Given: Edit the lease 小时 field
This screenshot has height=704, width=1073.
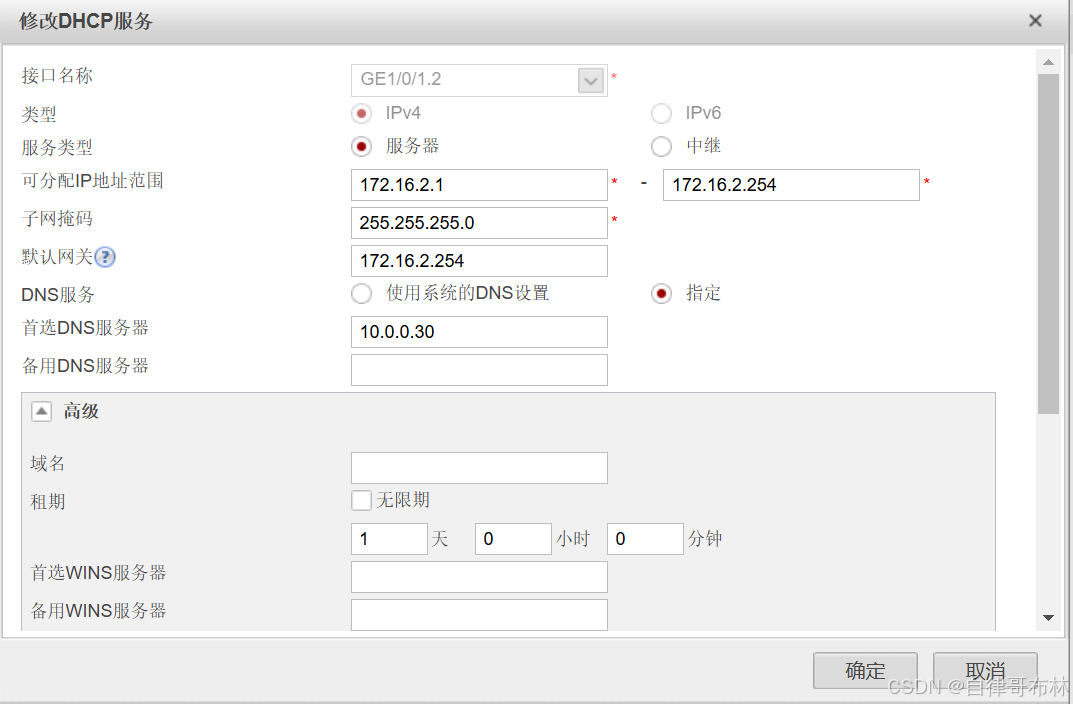Looking at the screenshot, I should pos(513,539).
